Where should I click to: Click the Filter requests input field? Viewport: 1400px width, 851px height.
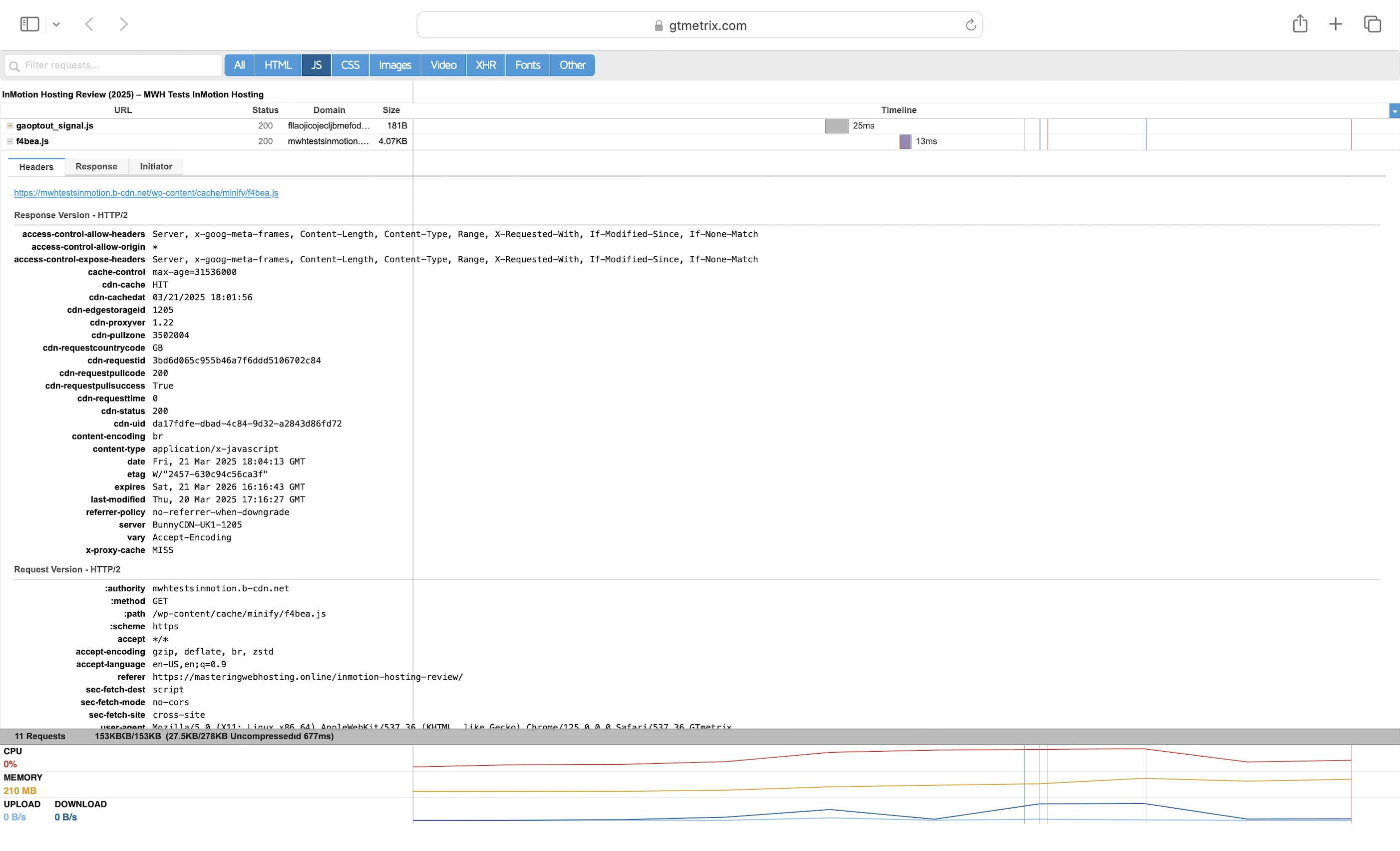(x=119, y=65)
